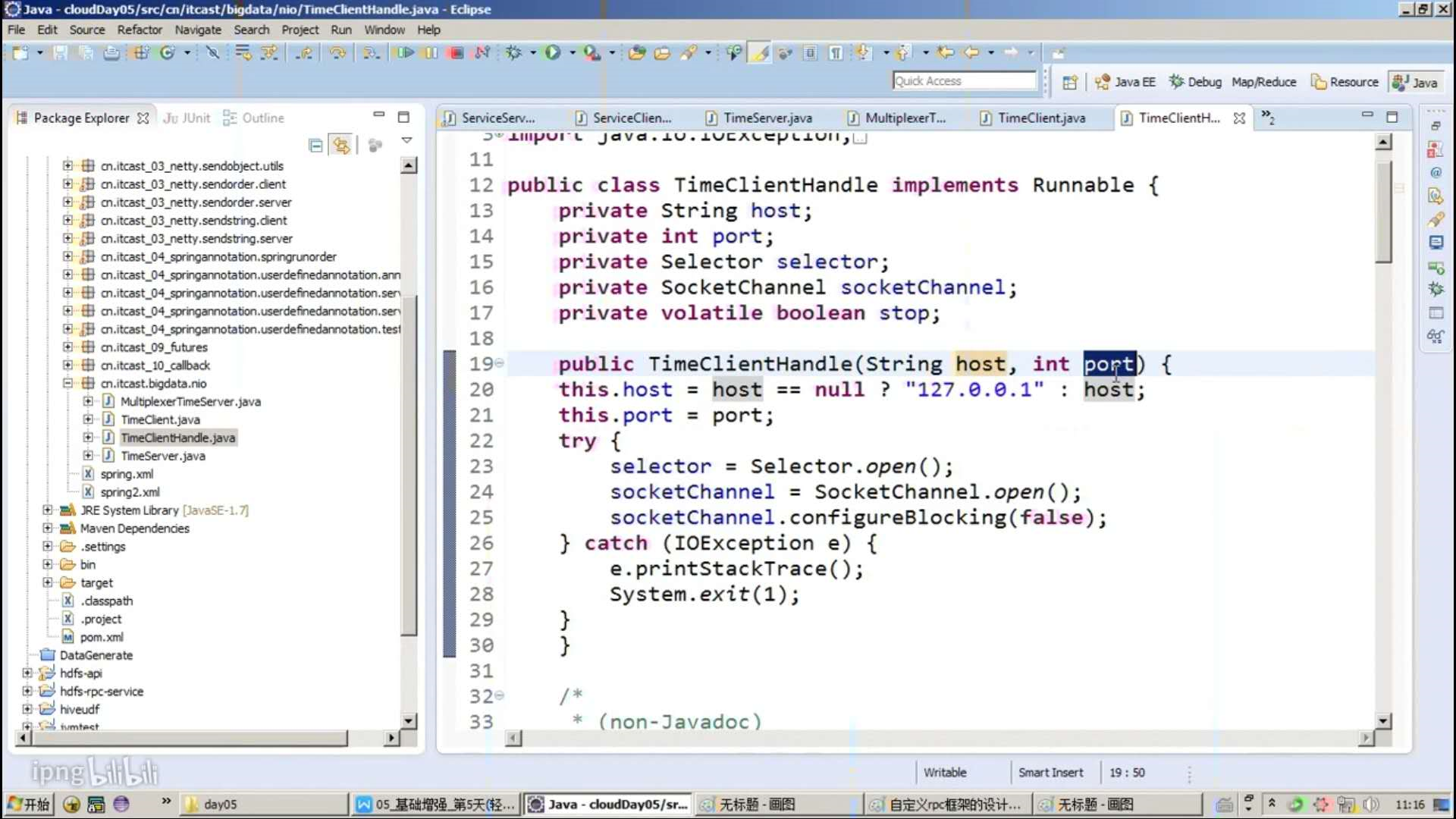This screenshot has height=819, width=1456.
Task: Click the green Run launch button
Action: click(x=553, y=52)
